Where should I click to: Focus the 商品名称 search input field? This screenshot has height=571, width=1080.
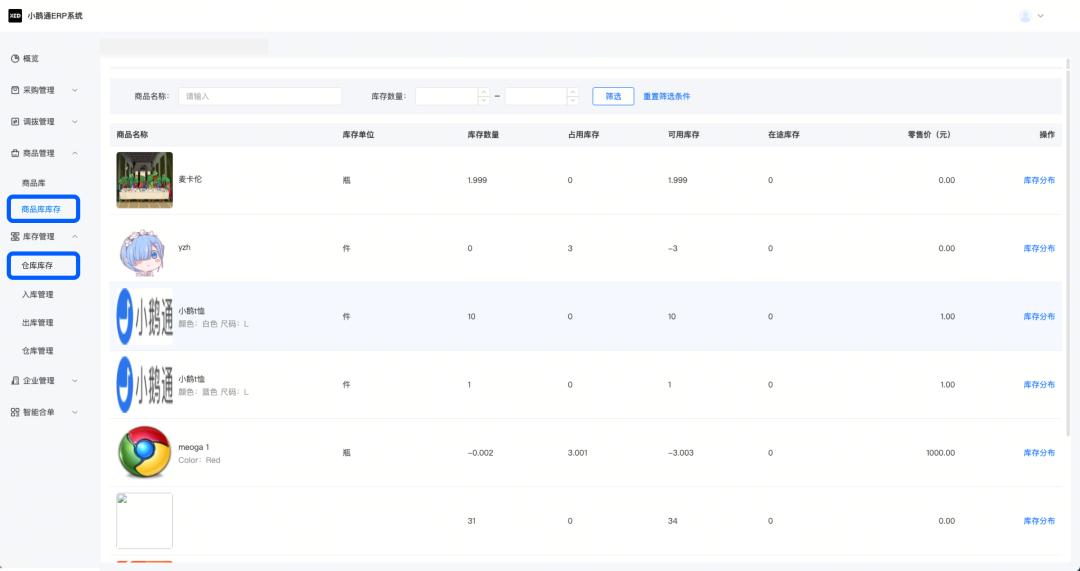click(x=260, y=96)
